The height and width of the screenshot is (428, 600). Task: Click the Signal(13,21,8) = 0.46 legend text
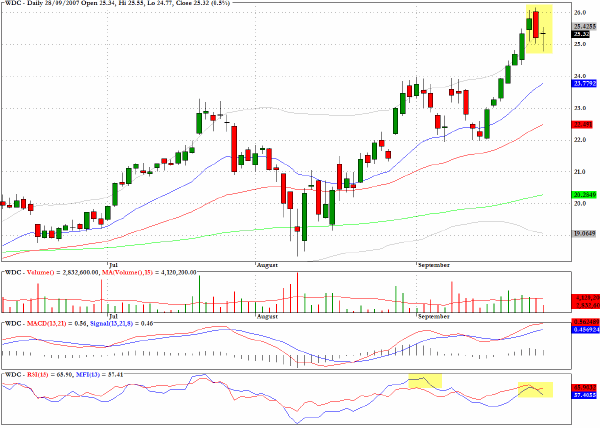(x=121, y=324)
